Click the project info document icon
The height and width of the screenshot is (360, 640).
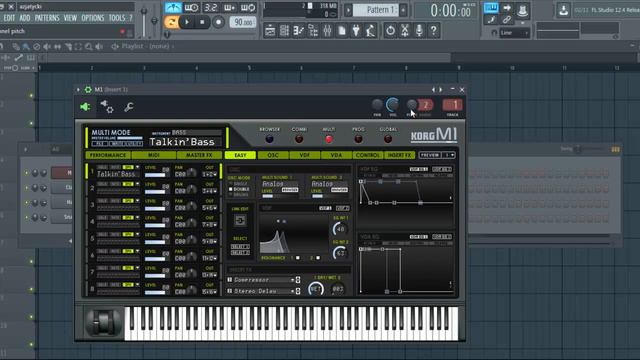click(x=342, y=31)
